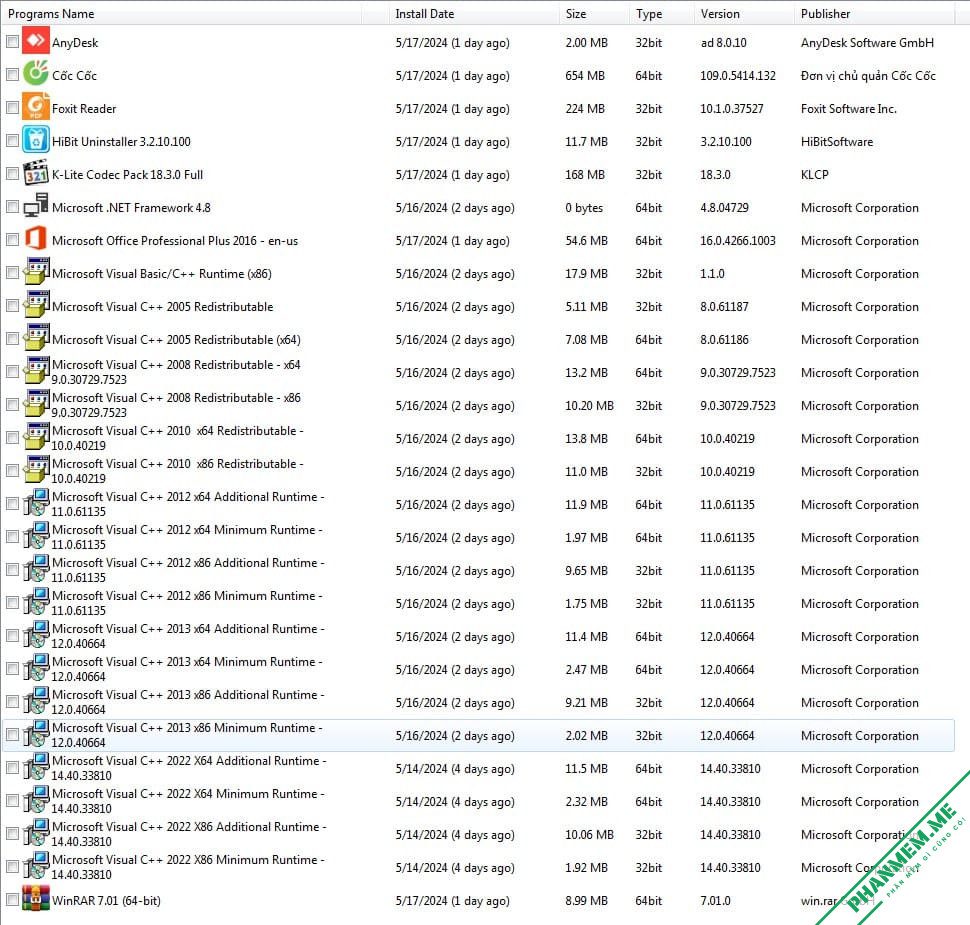Image resolution: width=970 pixels, height=925 pixels.
Task: Click the Visual C++ 2012 x86 Additional Runtime icon
Action: 36,569
